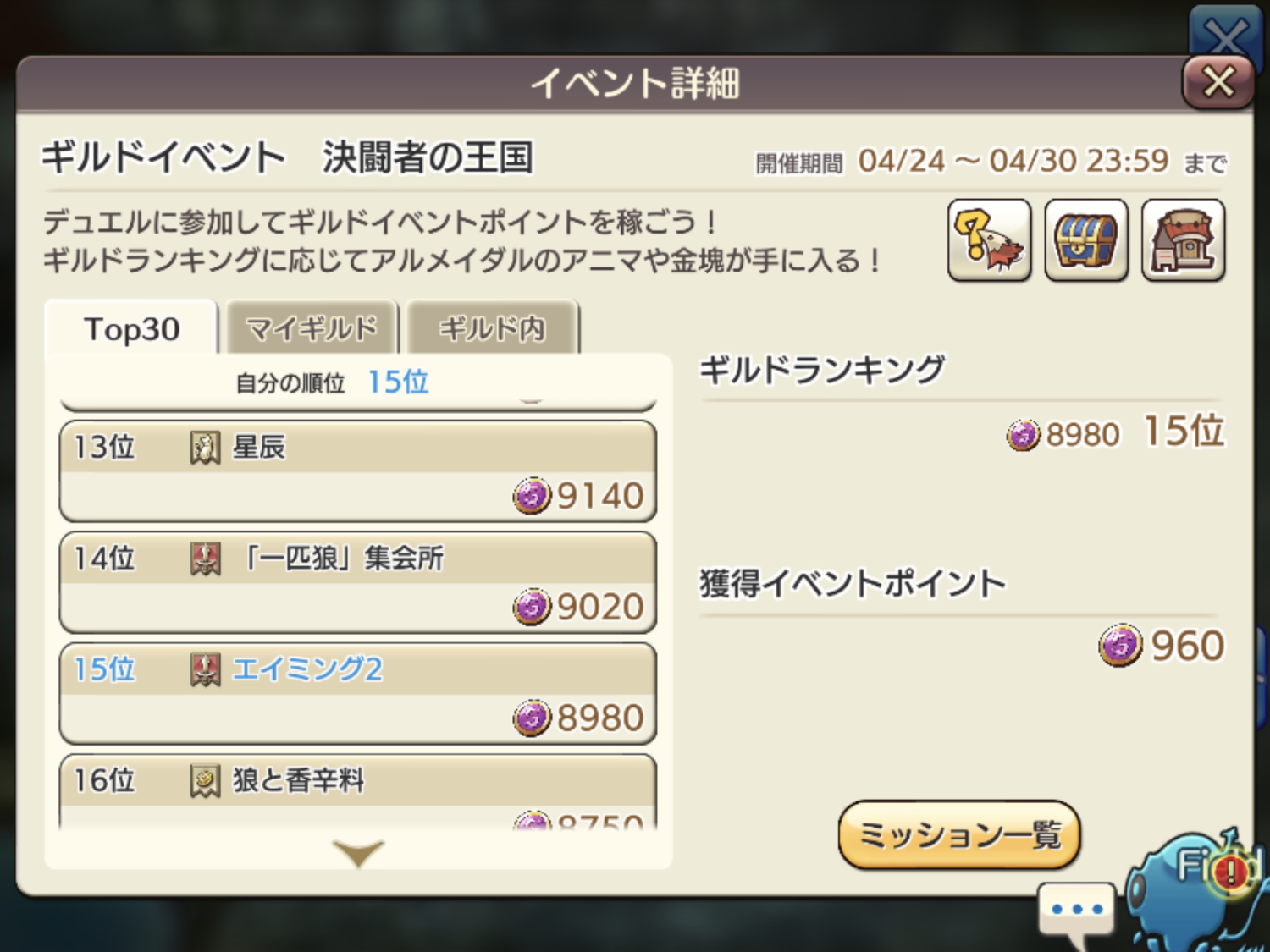
Task: Click the 「一匹狼」集会所 guild emblem icon
Action: pyautogui.click(x=205, y=559)
